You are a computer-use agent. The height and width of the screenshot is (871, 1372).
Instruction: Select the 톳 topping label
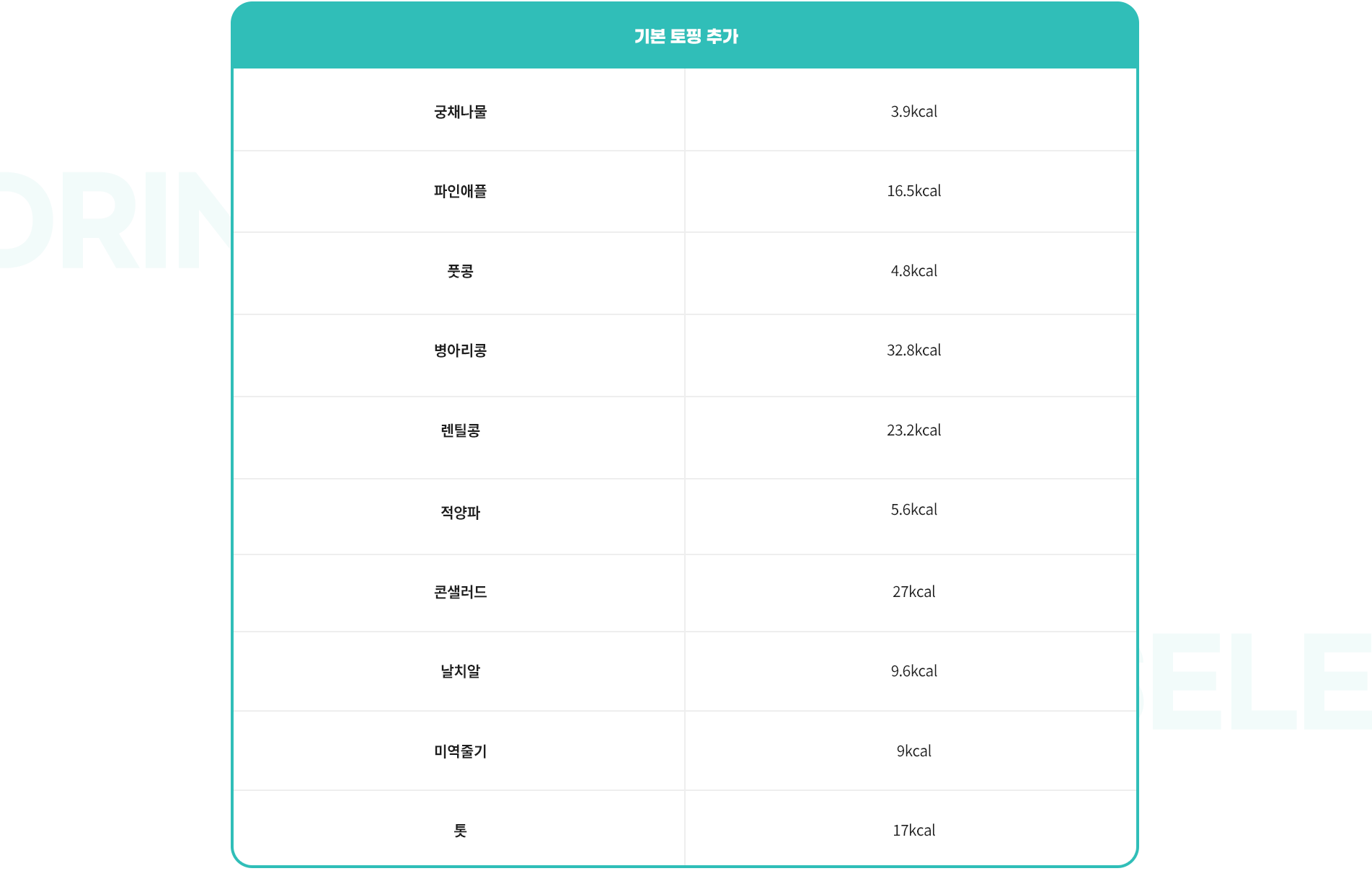click(460, 831)
